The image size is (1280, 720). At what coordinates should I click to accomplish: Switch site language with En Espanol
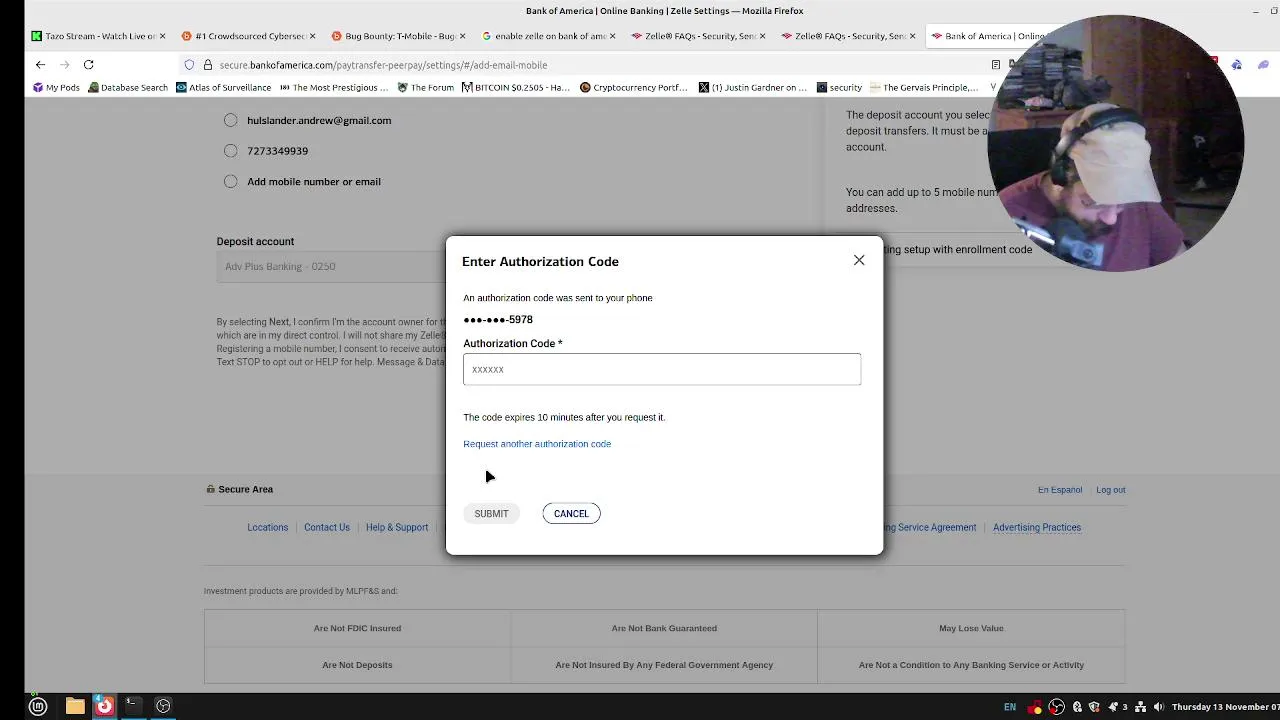[x=1060, y=490]
